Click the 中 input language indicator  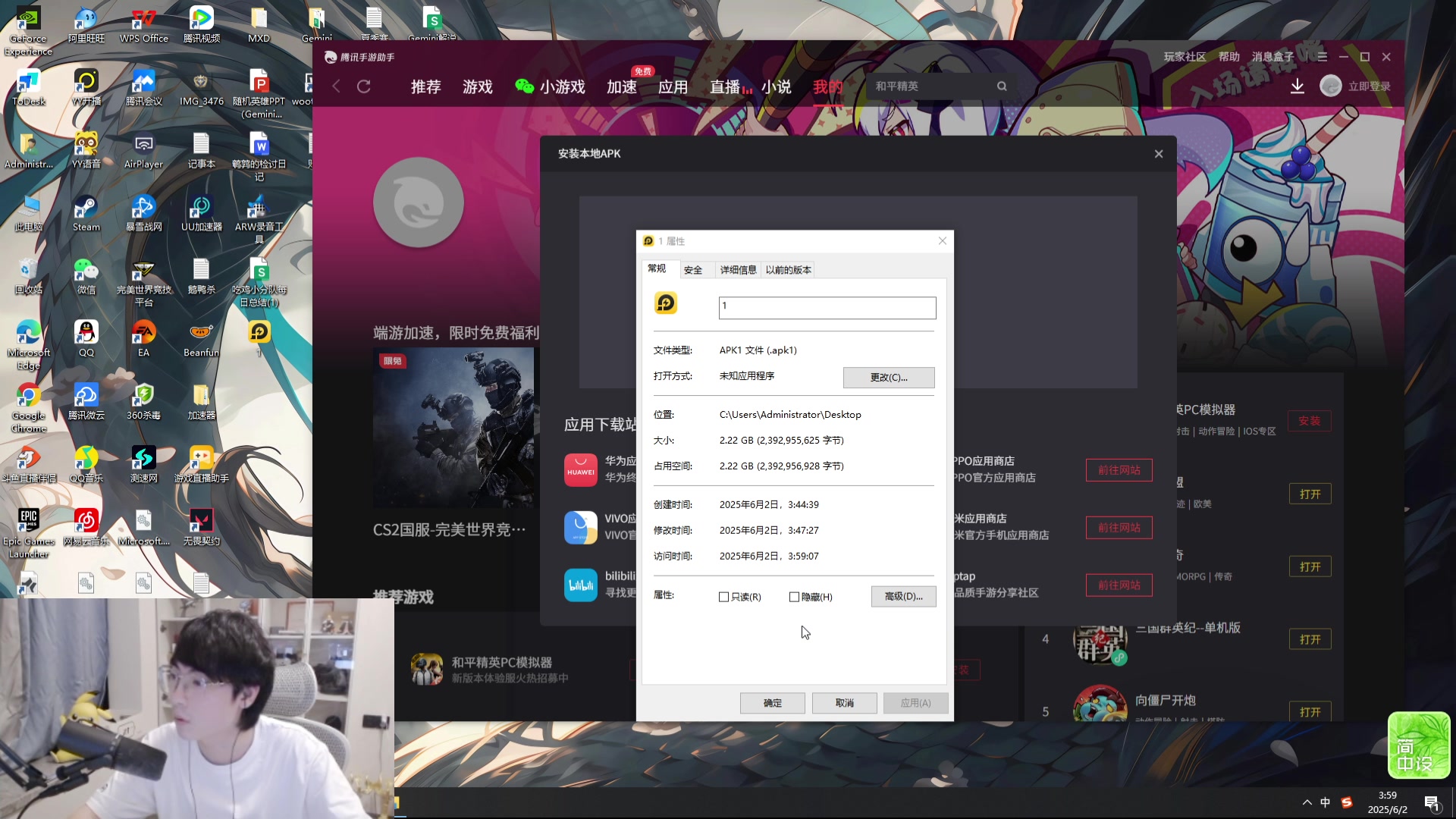click(x=1325, y=802)
